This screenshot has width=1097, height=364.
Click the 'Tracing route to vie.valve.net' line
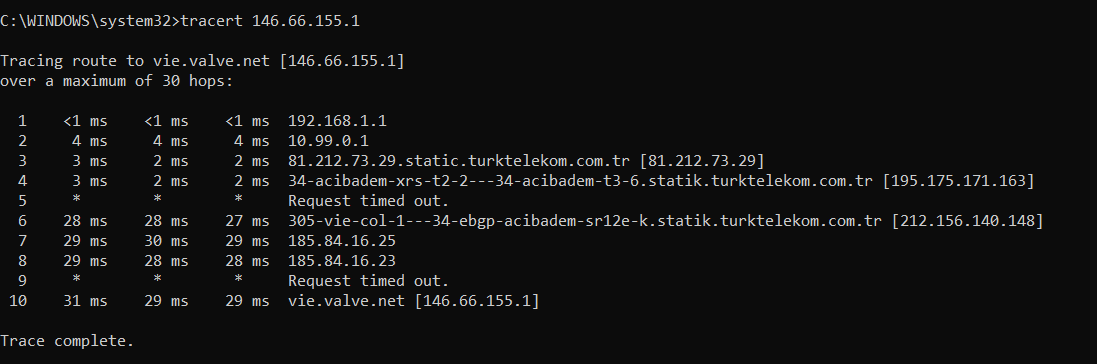click(x=202, y=61)
